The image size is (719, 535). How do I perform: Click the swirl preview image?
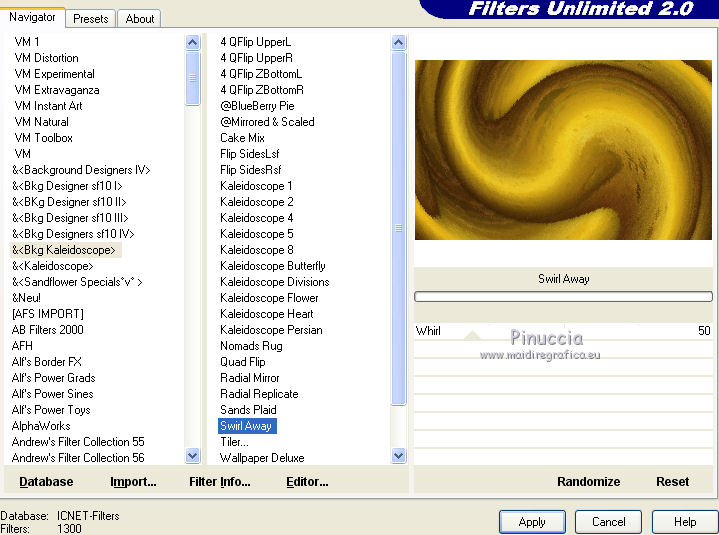pos(563,150)
